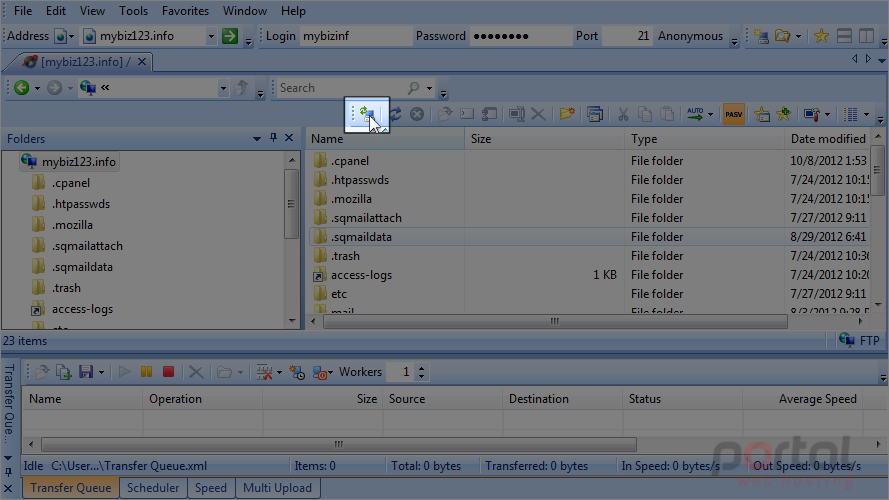
Task: Click the Delete X icon in file toolbar
Action: pos(538,115)
